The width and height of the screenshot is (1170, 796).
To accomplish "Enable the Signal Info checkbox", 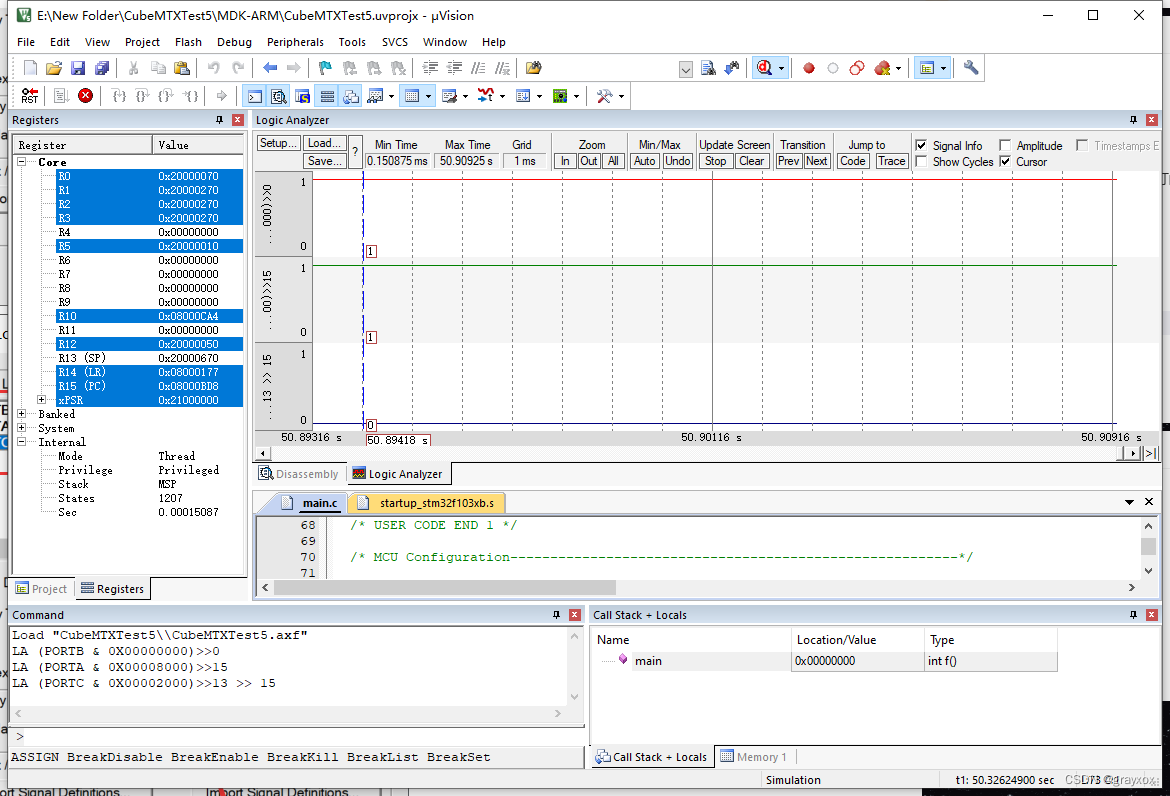I will (x=922, y=145).
